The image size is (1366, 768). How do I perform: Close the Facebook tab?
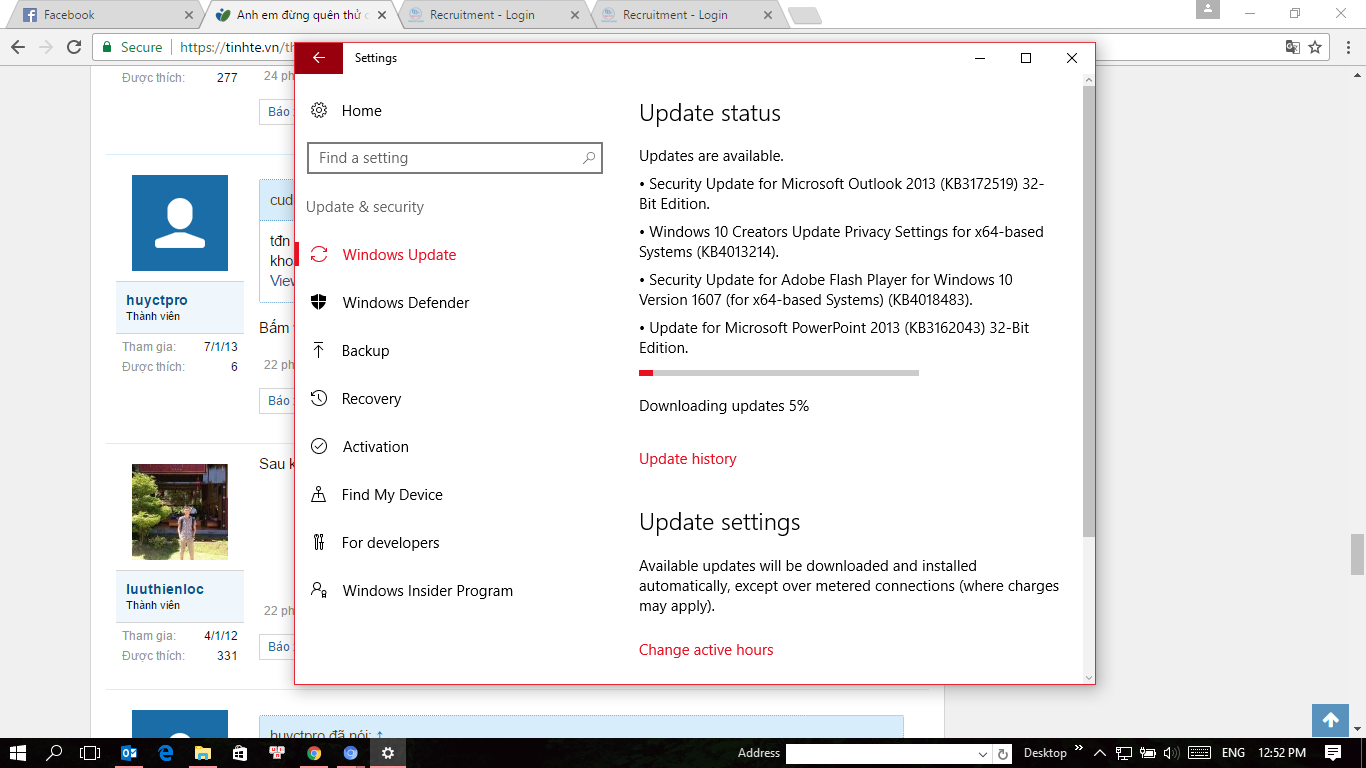click(190, 15)
